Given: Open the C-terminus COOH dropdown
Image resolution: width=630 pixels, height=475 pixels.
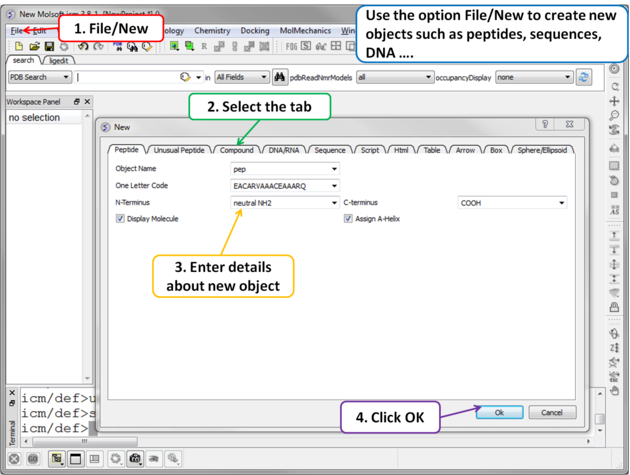Looking at the screenshot, I should click(512, 203).
